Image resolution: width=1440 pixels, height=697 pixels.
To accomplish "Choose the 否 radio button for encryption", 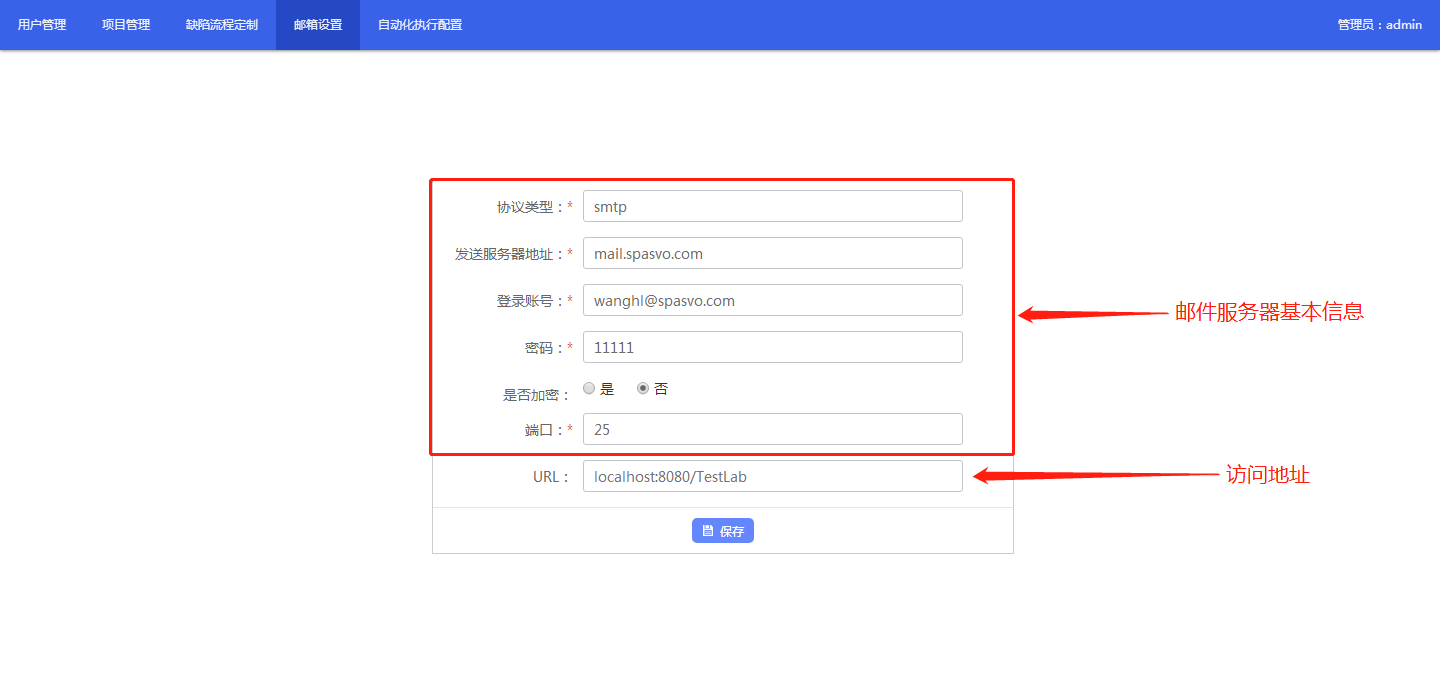I will tap(643, 389).
